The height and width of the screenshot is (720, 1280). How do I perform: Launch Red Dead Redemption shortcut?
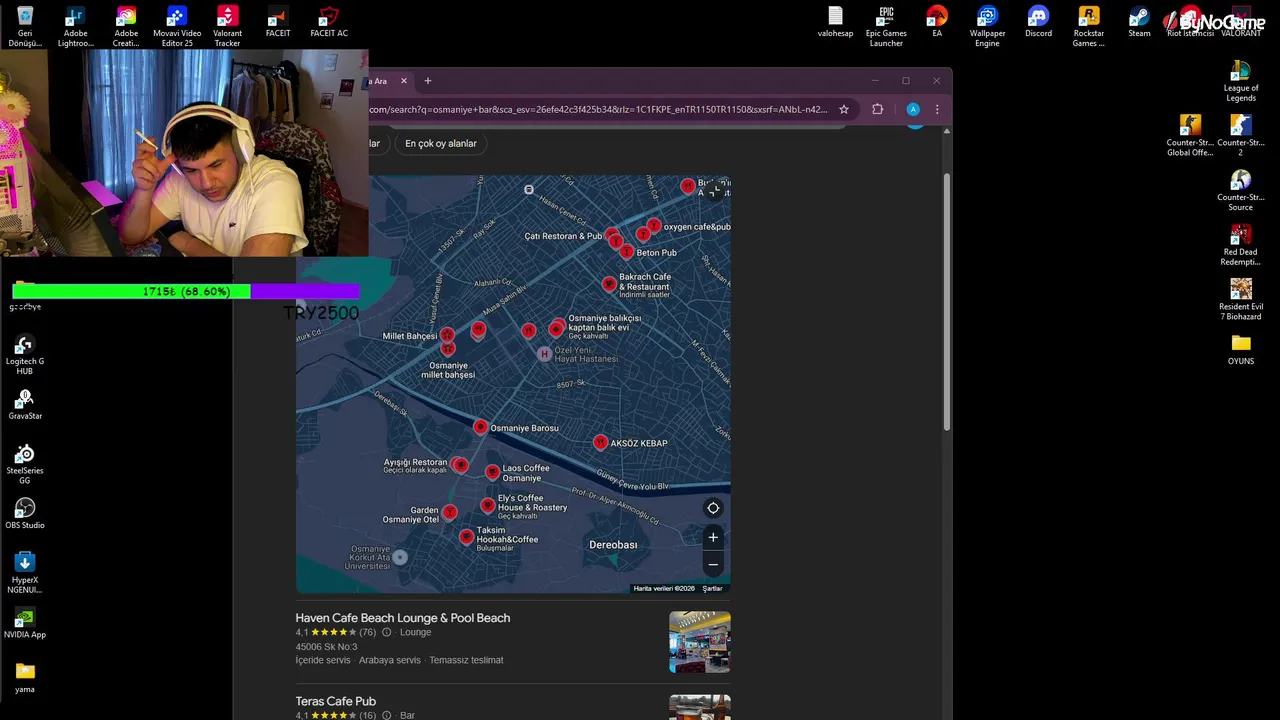1241,245
